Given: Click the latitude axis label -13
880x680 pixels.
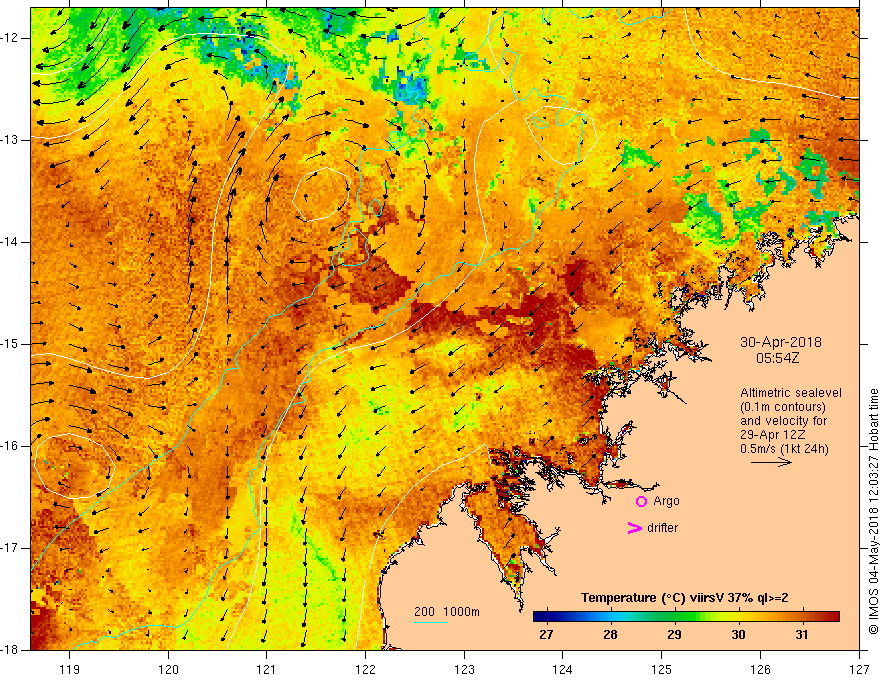Looking at the screenshot, I should 11,140.
